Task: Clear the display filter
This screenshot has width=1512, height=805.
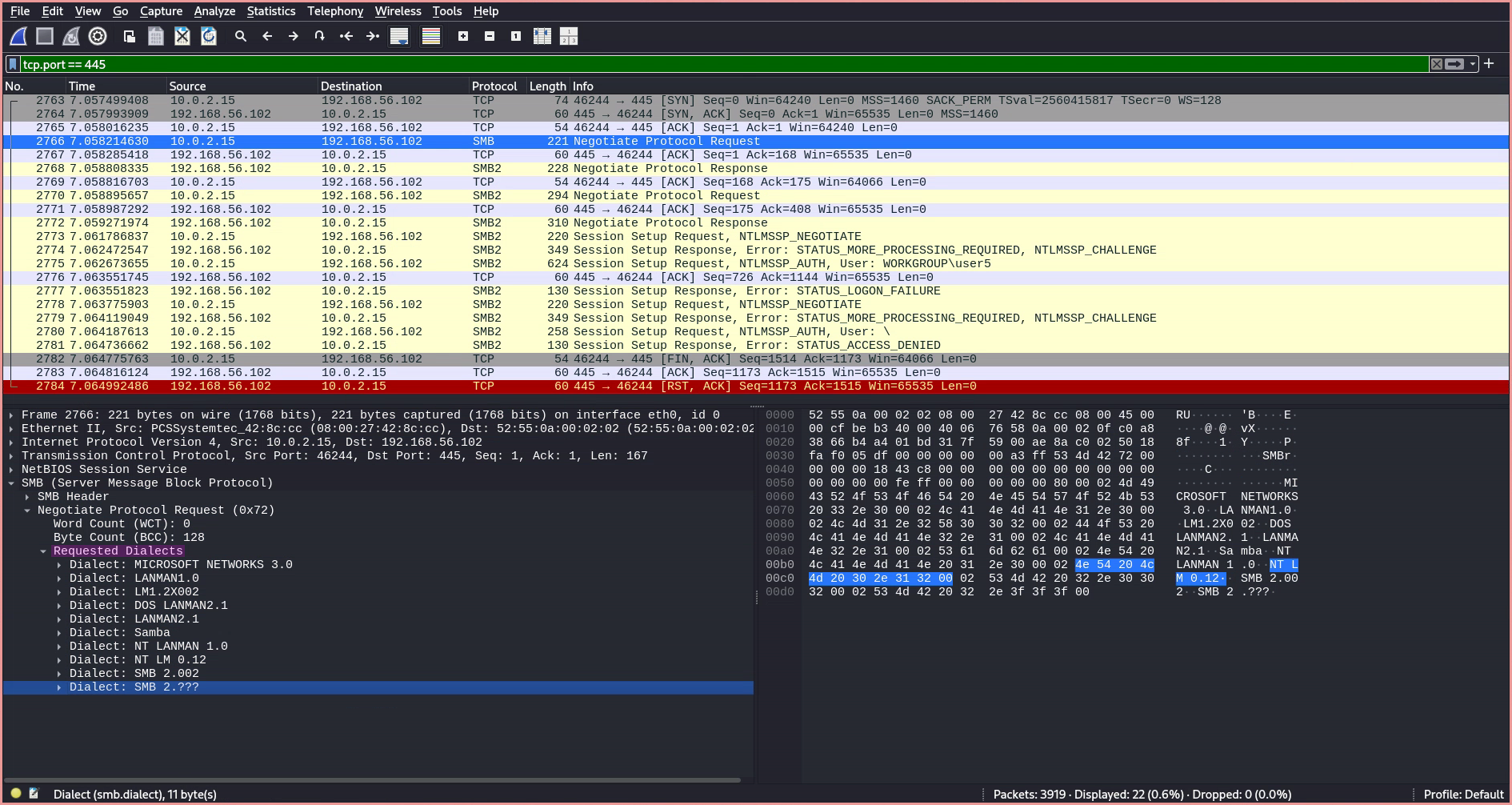Action: [x=1437, y=64]
